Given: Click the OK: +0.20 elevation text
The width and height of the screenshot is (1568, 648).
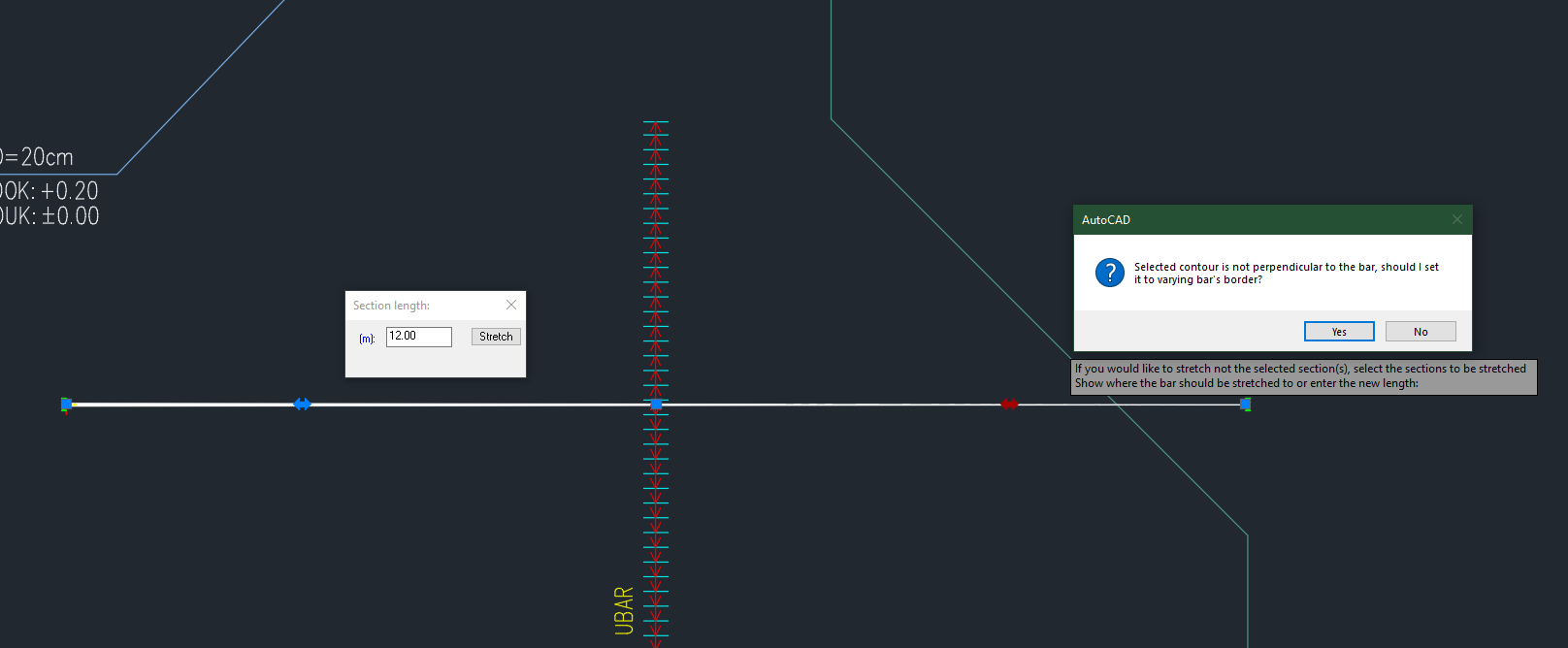Looking at the screenshot, I should [x=49, y=191].
